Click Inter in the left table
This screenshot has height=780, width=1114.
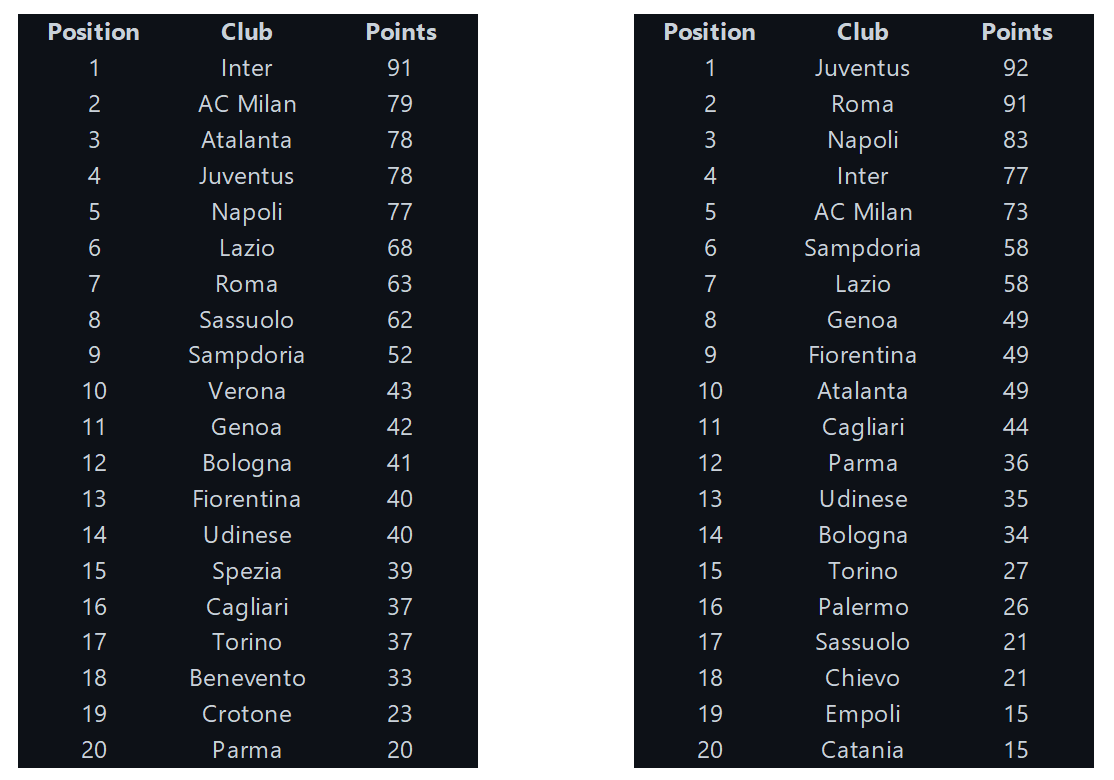(247, 68)
